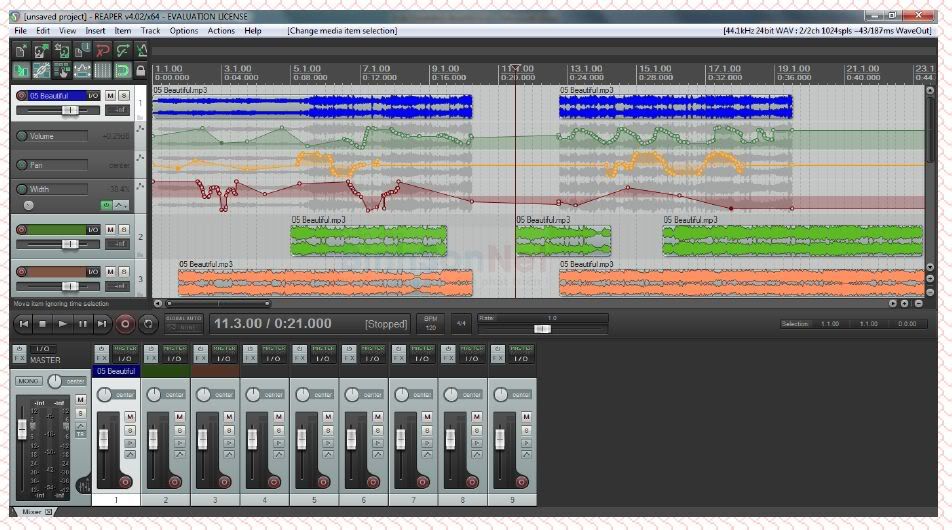Open the Insert menu
The image size is (952, 530).
[x=95, y=31]
